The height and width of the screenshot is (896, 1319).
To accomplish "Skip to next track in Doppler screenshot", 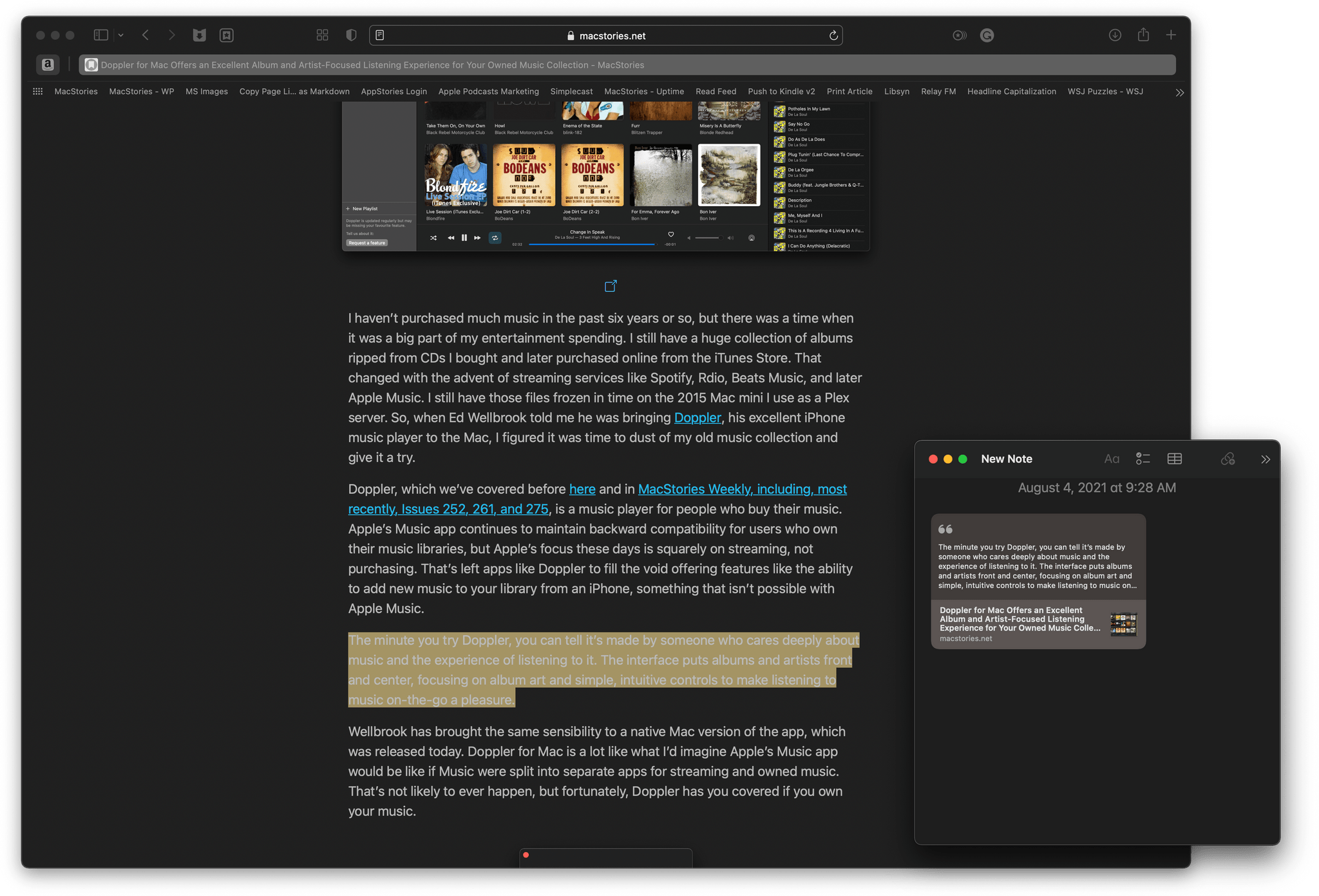I will 477,238.
